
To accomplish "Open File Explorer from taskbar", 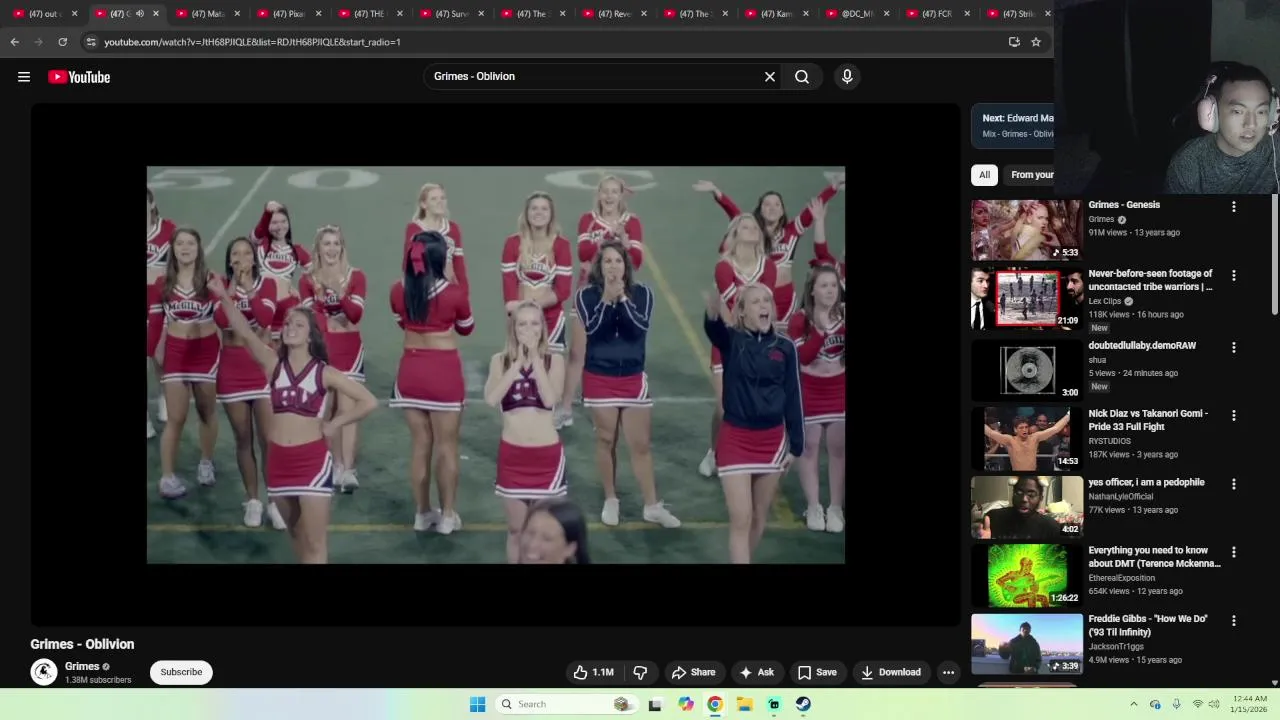I will [x=744, y=704].
